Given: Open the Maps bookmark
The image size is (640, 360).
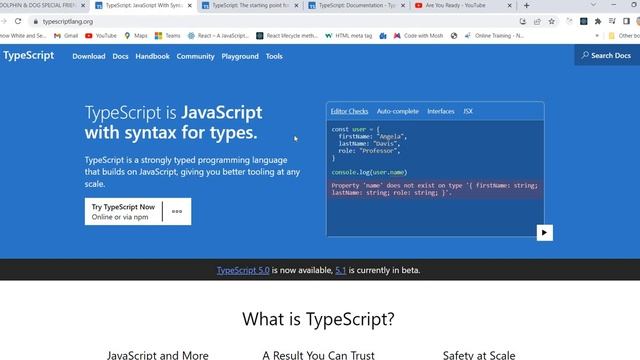Looking at the screenshot, I should (136, 36).
